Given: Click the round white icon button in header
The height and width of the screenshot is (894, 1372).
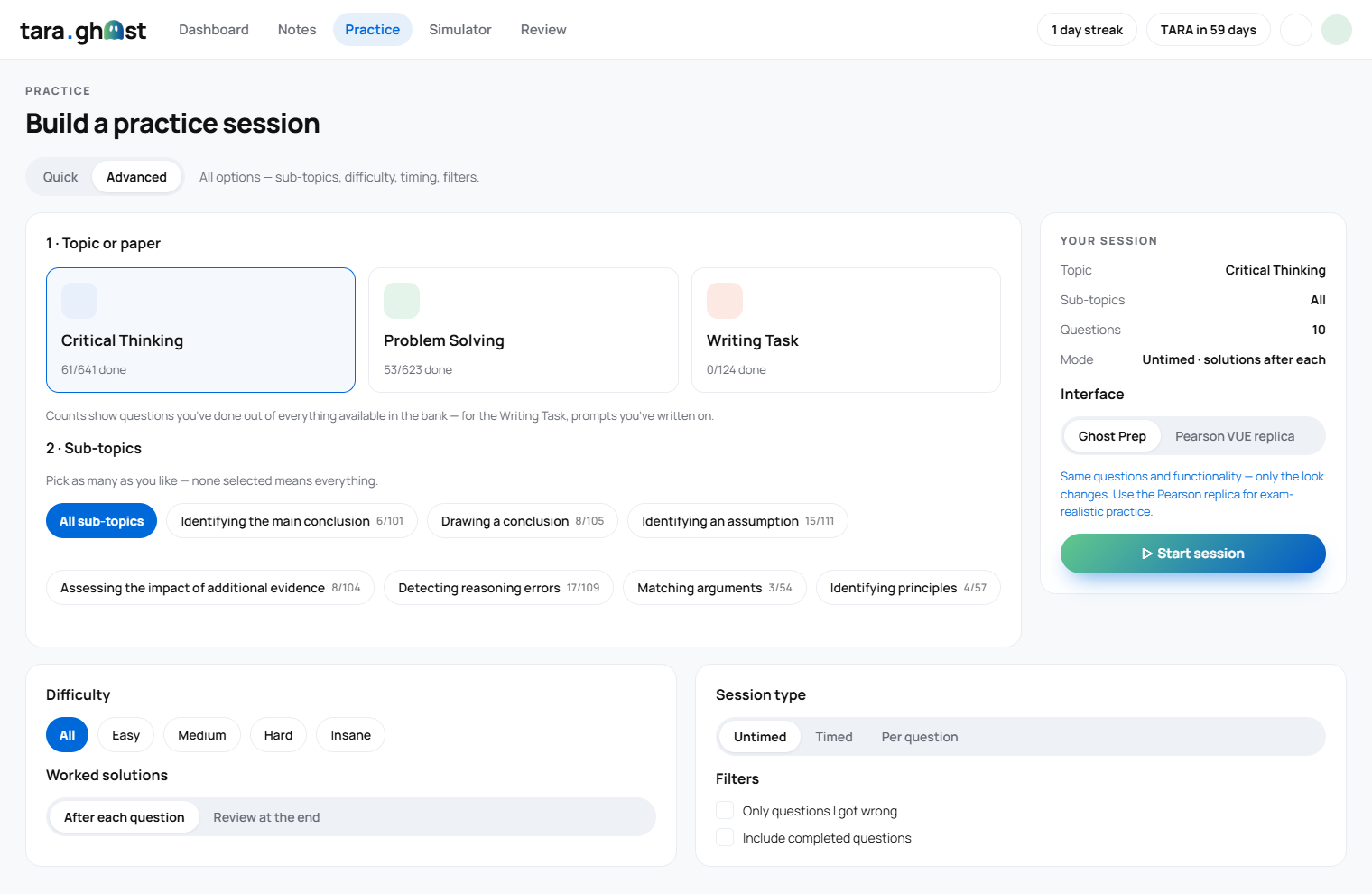Looking at the screenshot, I should [1296, 30].
